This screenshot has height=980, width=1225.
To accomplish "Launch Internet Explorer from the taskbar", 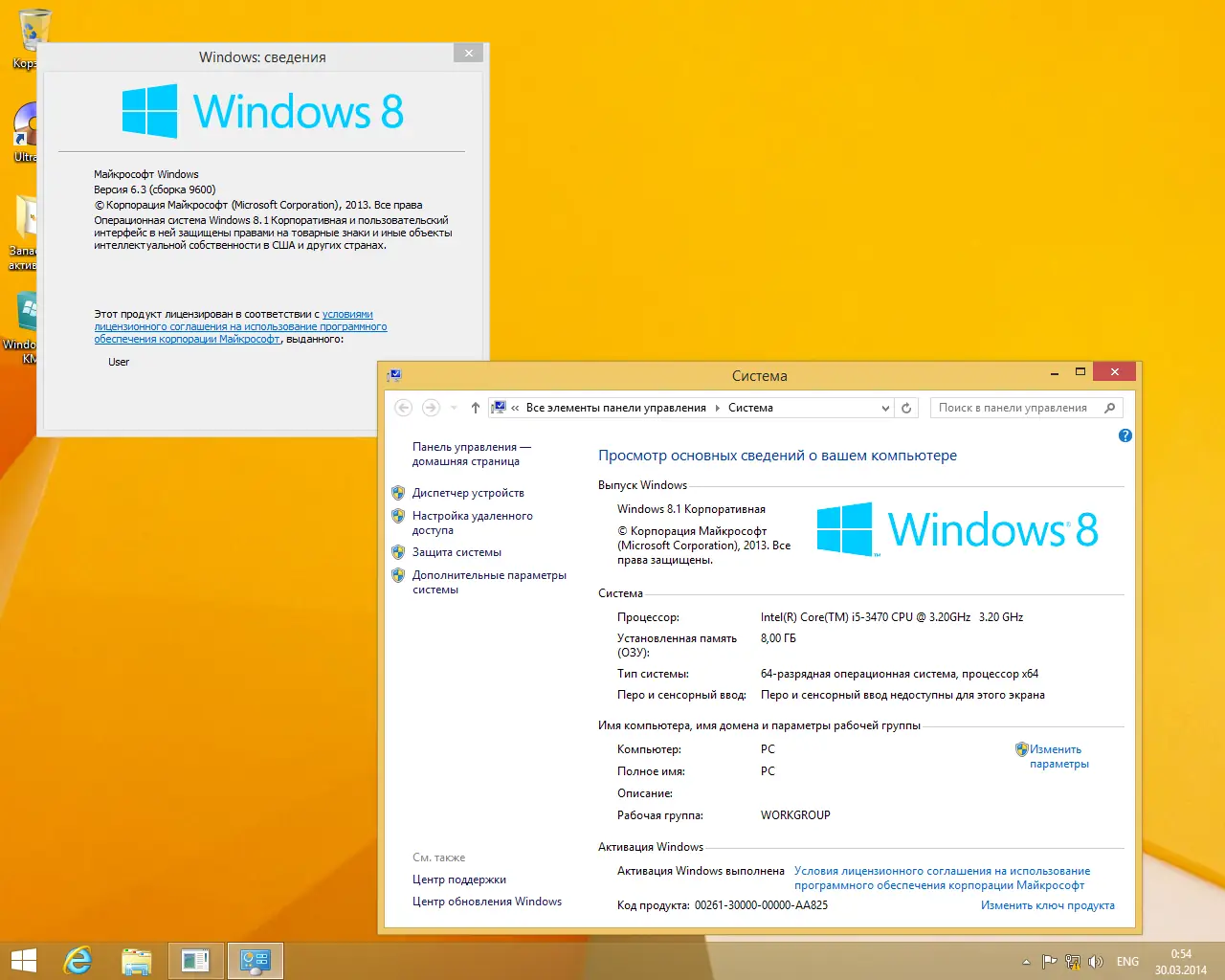I will tap(78, 961).
